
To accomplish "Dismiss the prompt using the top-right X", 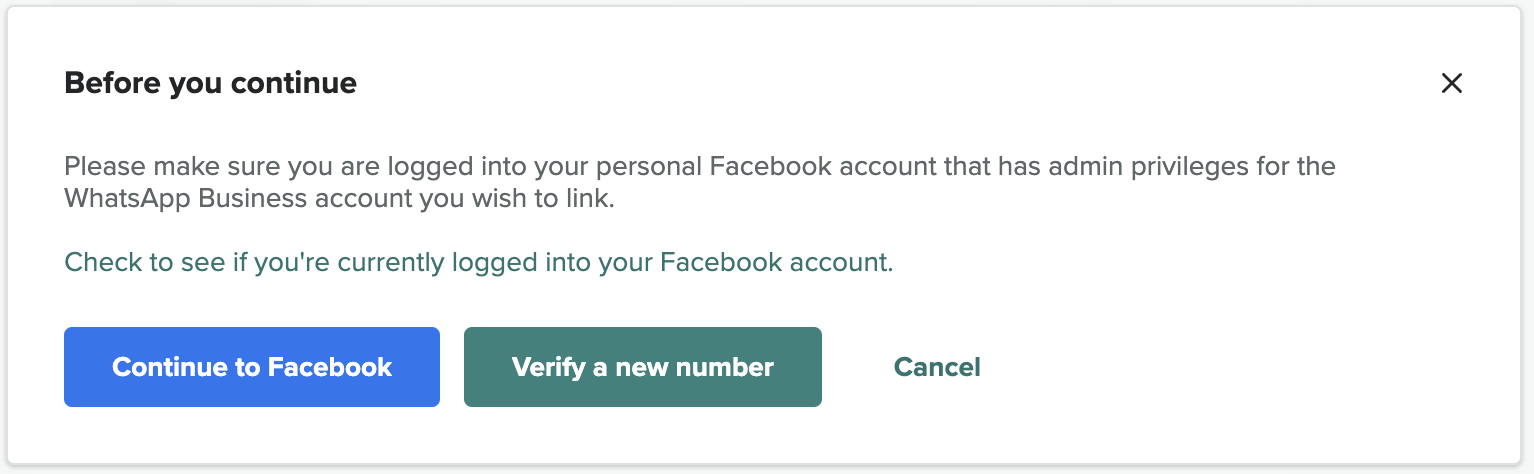I will click(x=1451, y=83).
